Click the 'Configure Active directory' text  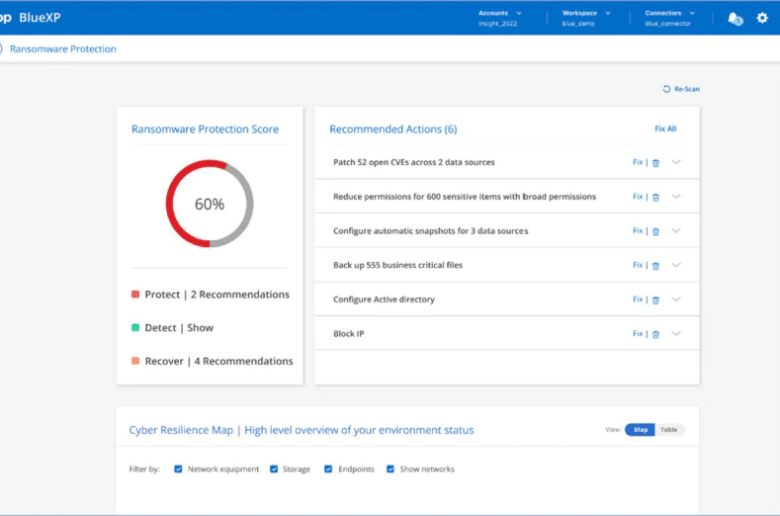(x=384, y=300)
